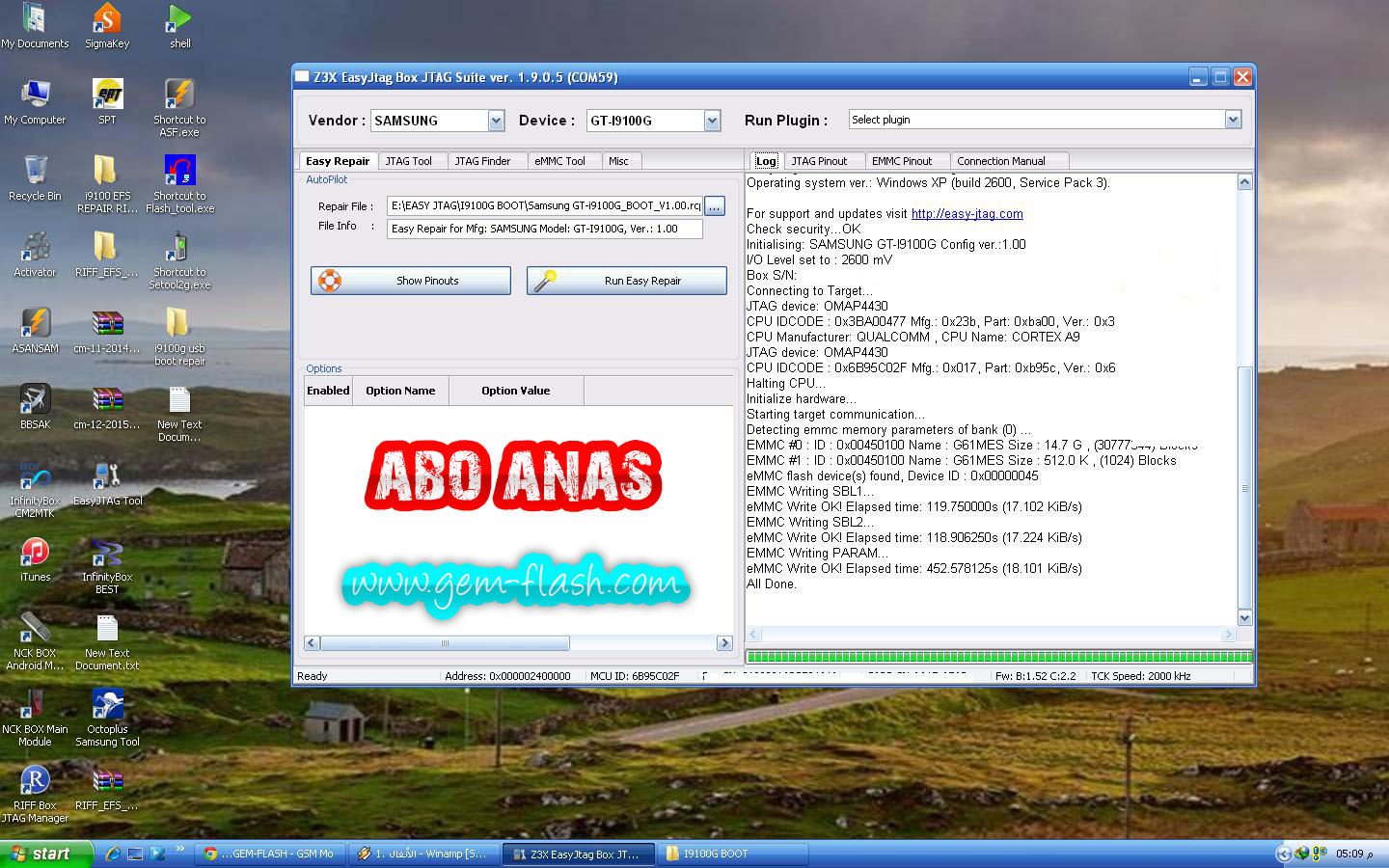
Task: Click the Windows start button
Action: click(x=45, y=854)
